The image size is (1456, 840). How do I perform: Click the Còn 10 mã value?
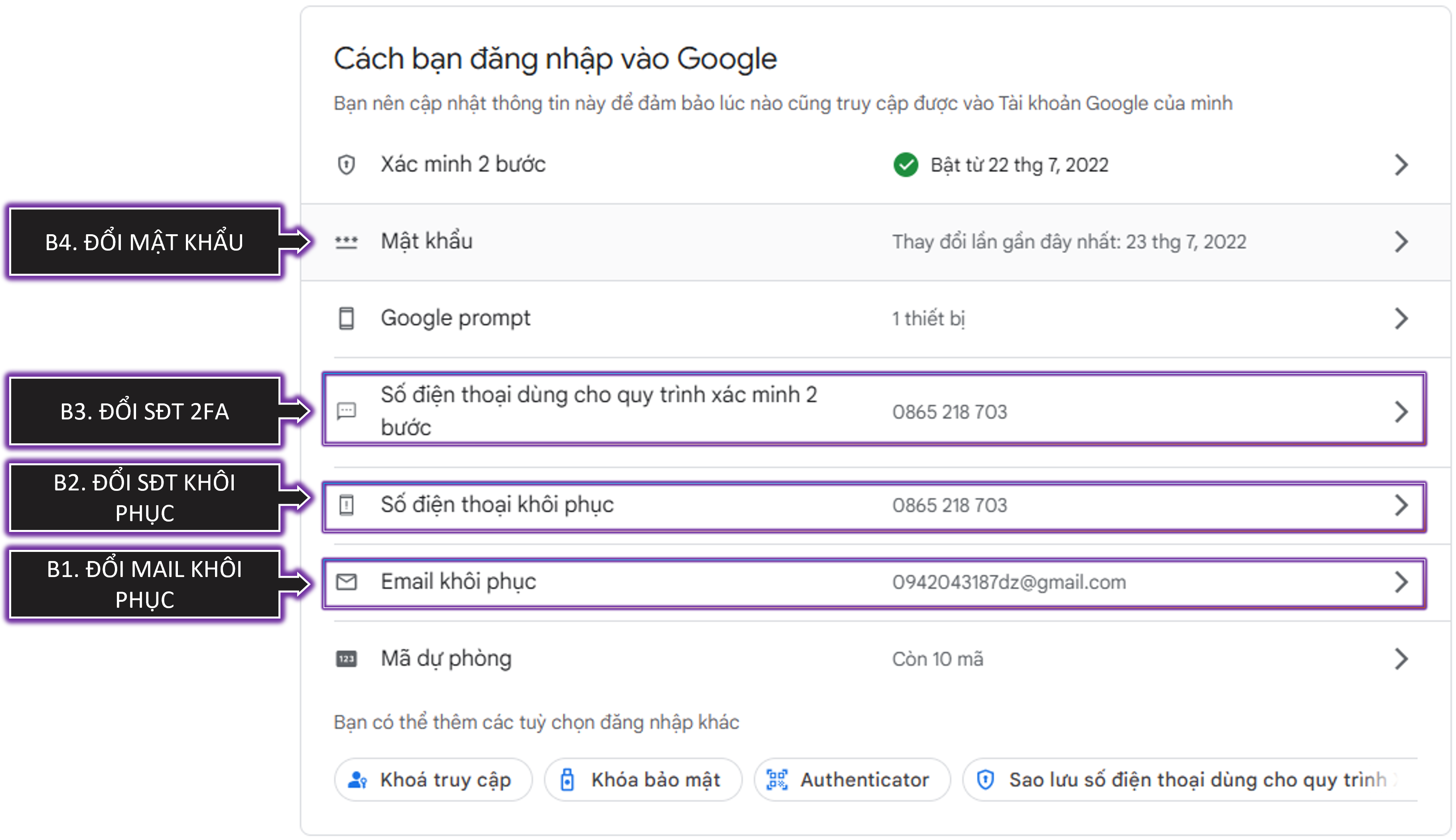point(937,659)
